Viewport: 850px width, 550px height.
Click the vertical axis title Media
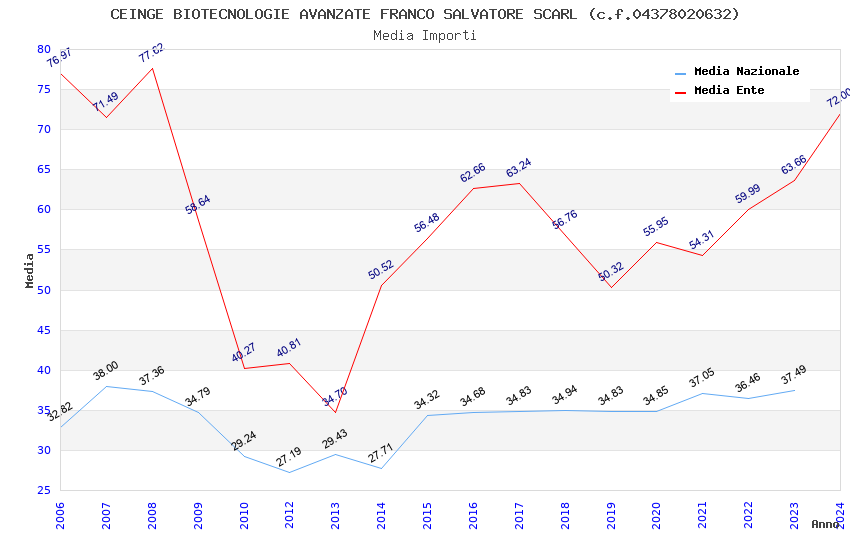tap(29, 270)
